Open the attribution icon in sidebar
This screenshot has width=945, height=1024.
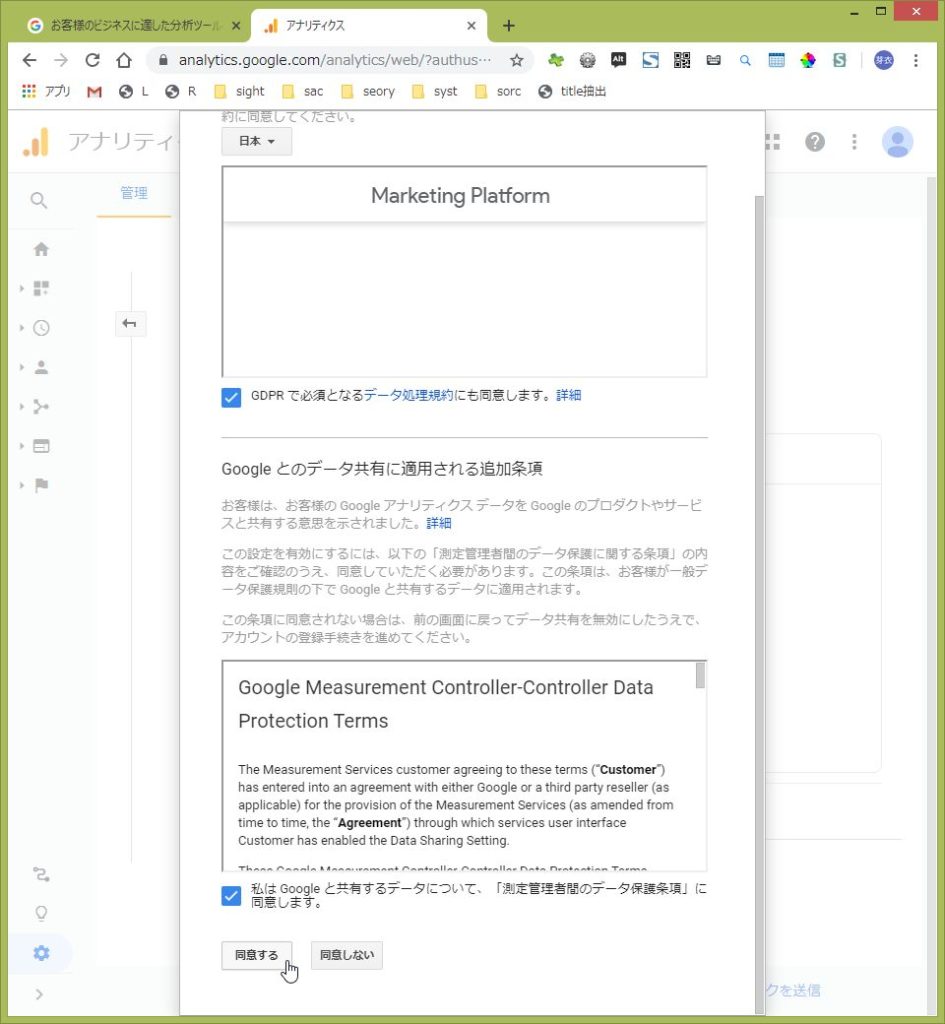click(x=41, y=874)
